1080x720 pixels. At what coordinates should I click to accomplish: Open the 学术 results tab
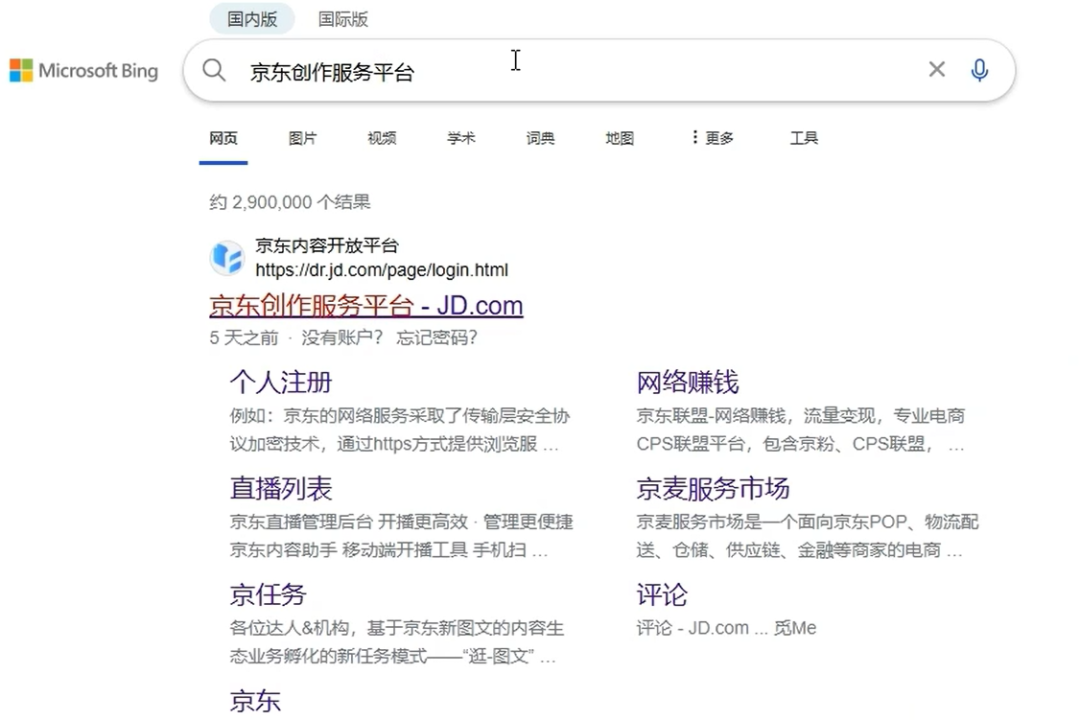(x=461, y=138)
